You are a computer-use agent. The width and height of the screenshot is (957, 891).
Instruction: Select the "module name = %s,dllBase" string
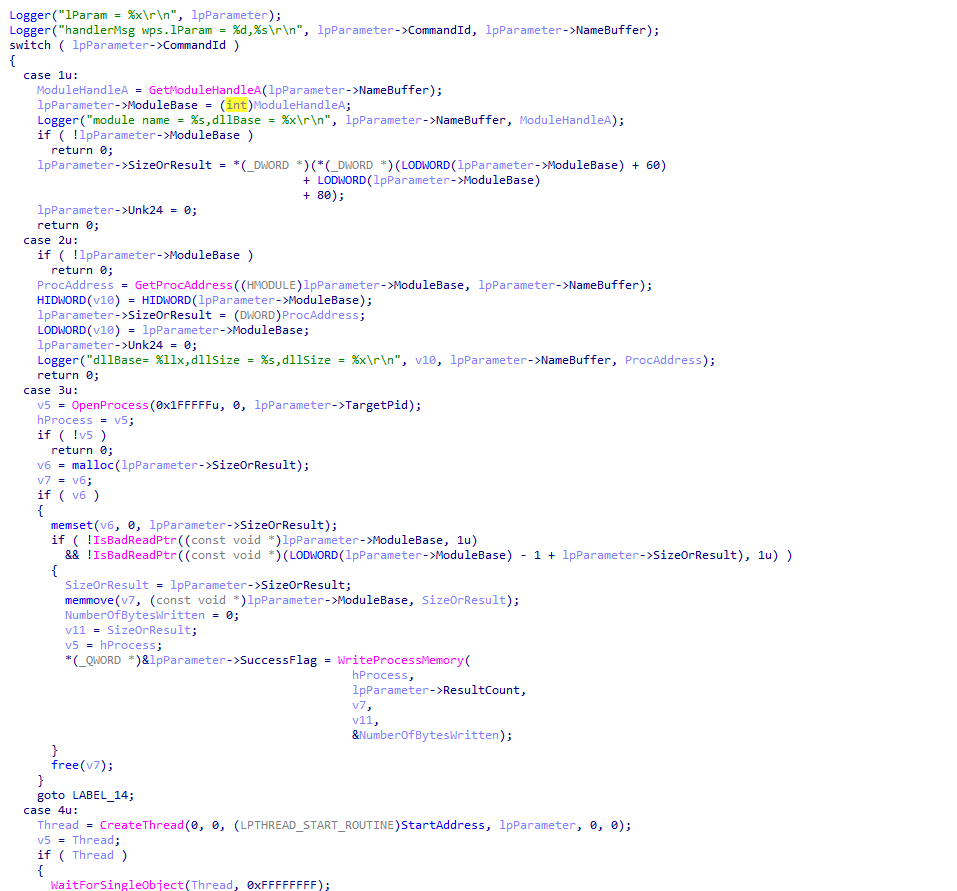click(211, 120)
